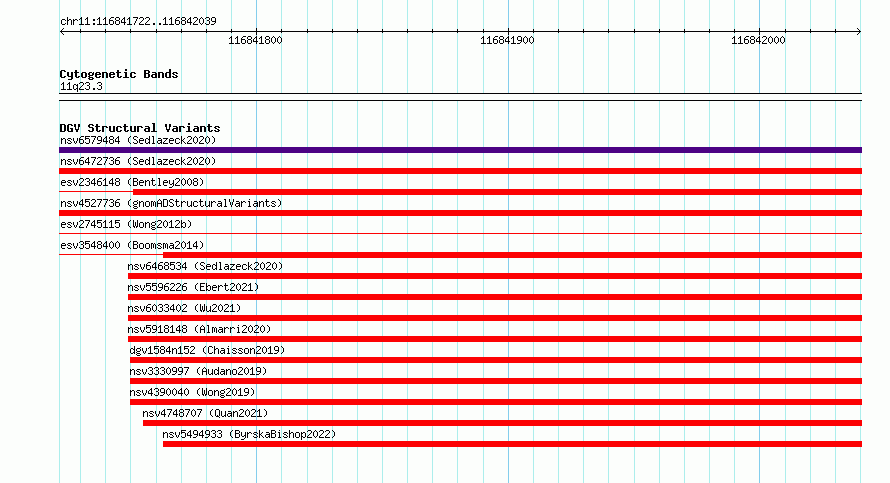Select the esv2745115 (Wong2012b) label
The width and height of the screenshot is (890, 483).
pos(126,224)
